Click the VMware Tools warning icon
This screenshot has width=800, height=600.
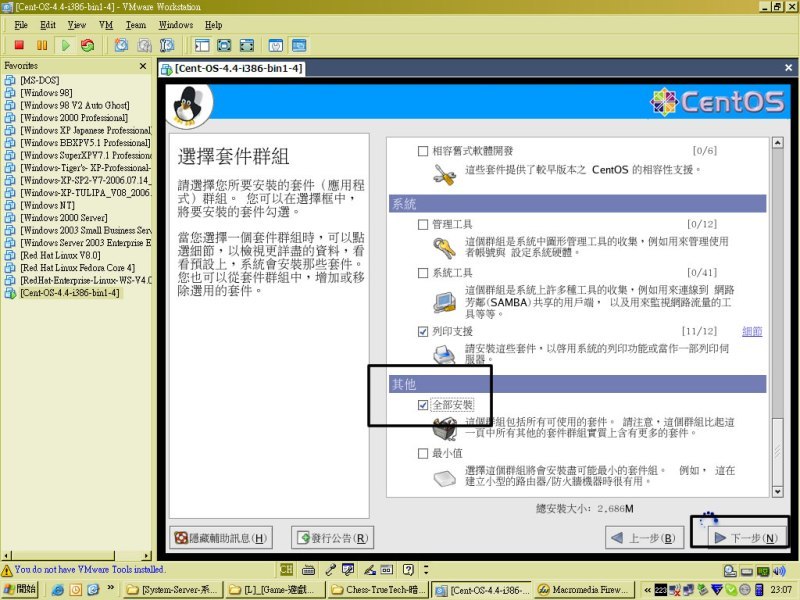[x=7, y=570]
